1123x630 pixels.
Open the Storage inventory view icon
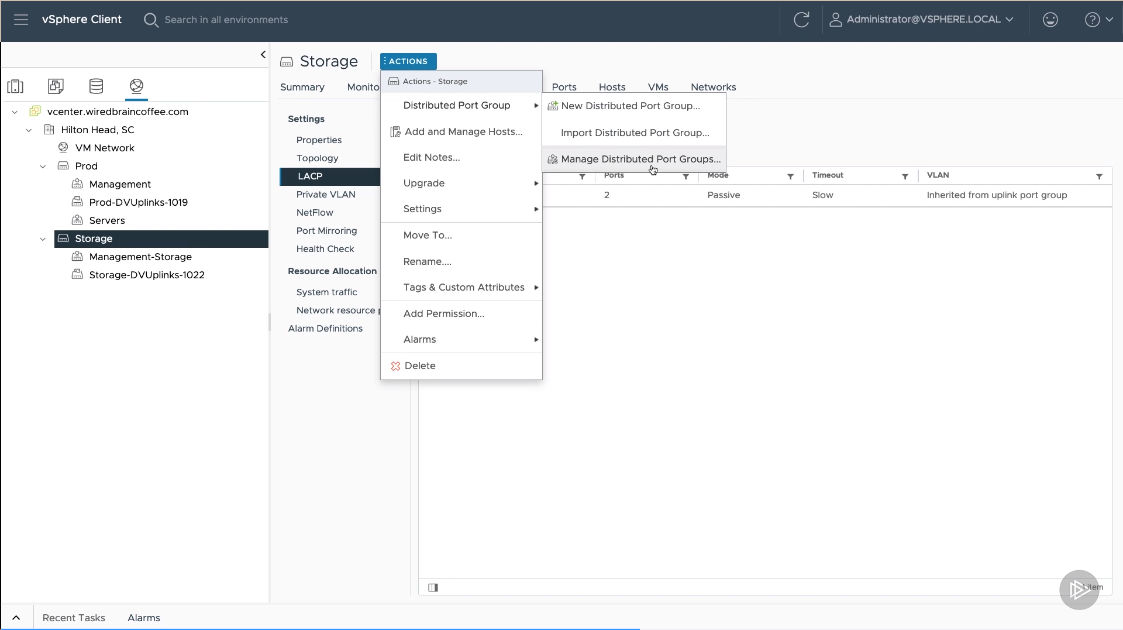point(96,86)
